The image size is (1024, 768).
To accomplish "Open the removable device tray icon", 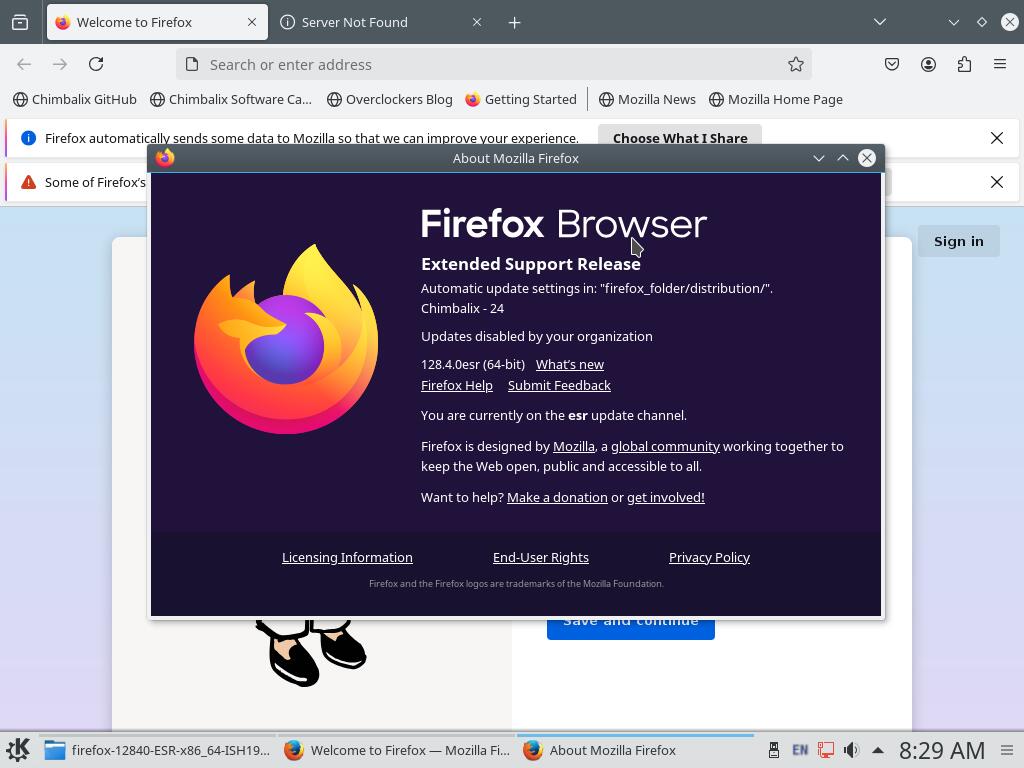I will (x=774, y=750).
